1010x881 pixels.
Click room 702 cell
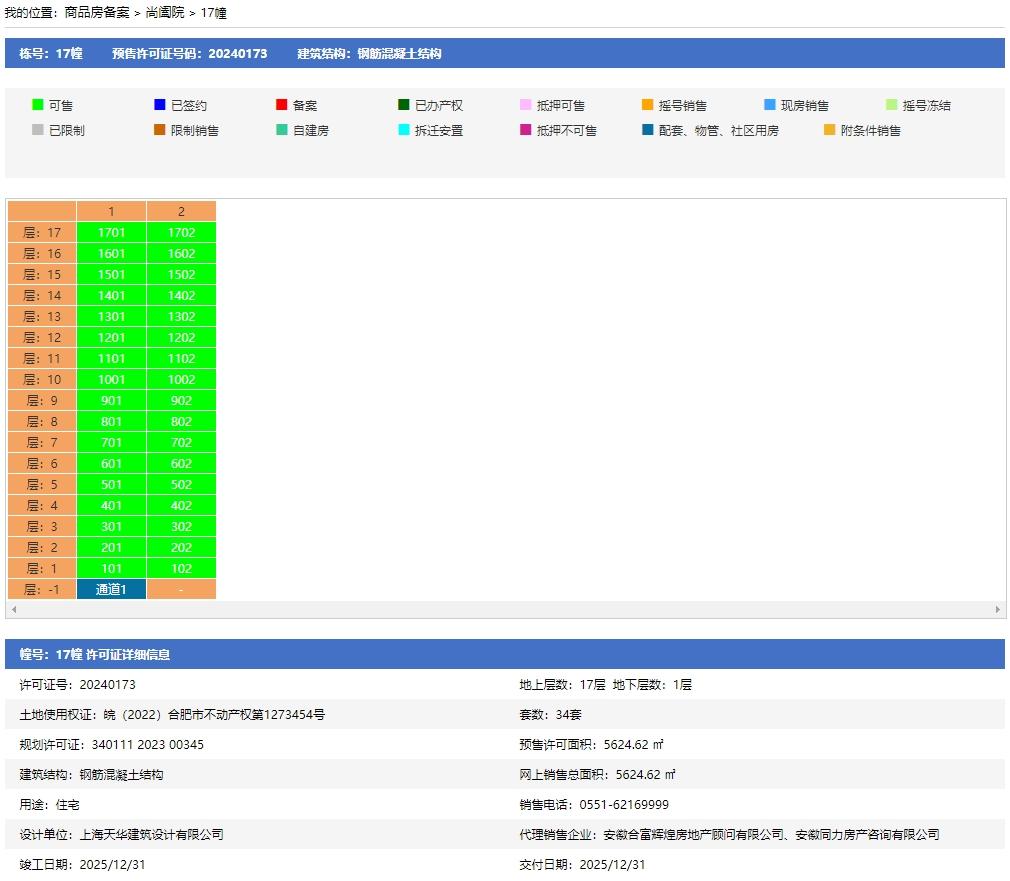[x=182, y=442]
